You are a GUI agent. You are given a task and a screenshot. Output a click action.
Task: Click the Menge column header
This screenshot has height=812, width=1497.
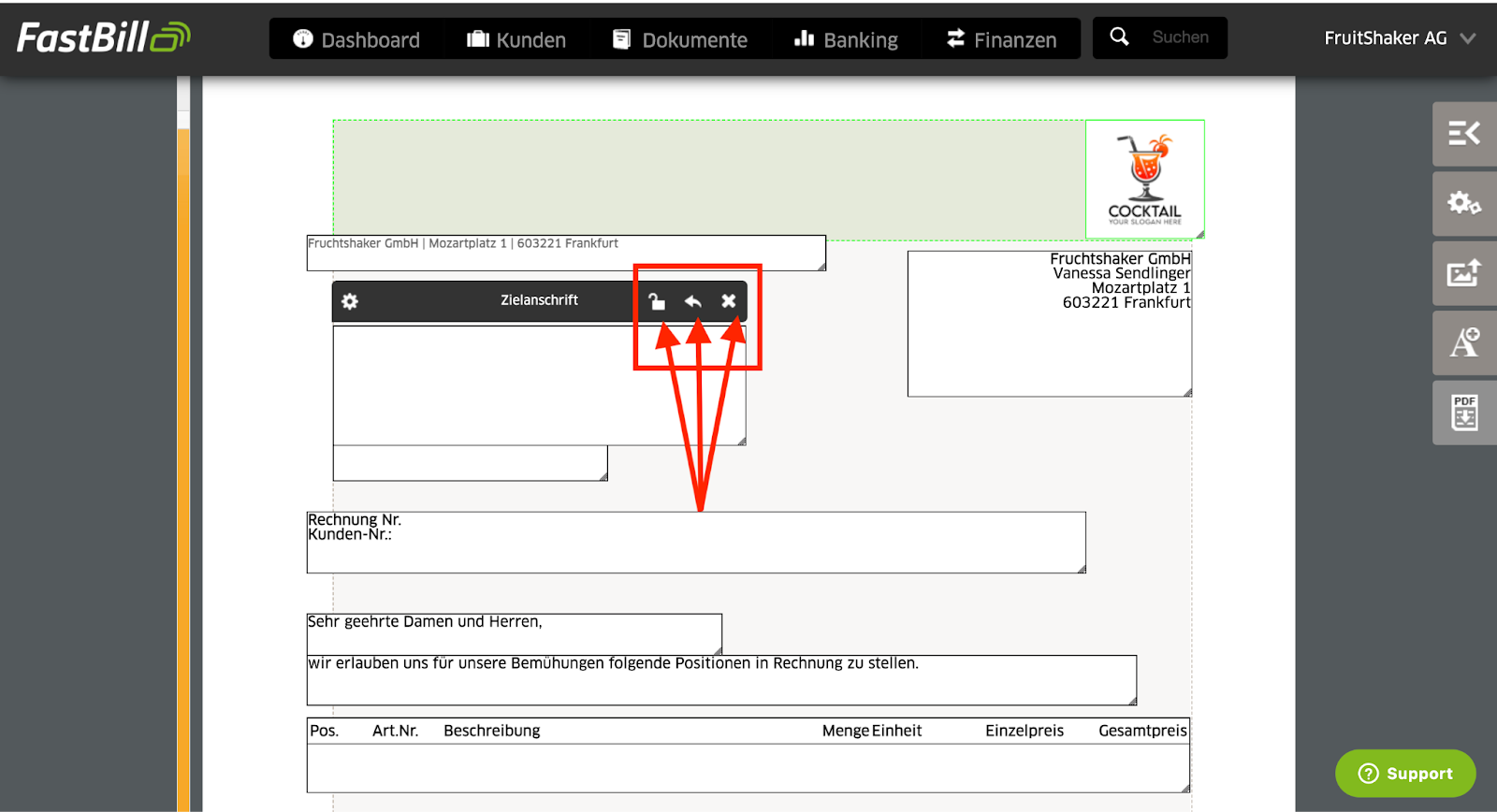846,731
